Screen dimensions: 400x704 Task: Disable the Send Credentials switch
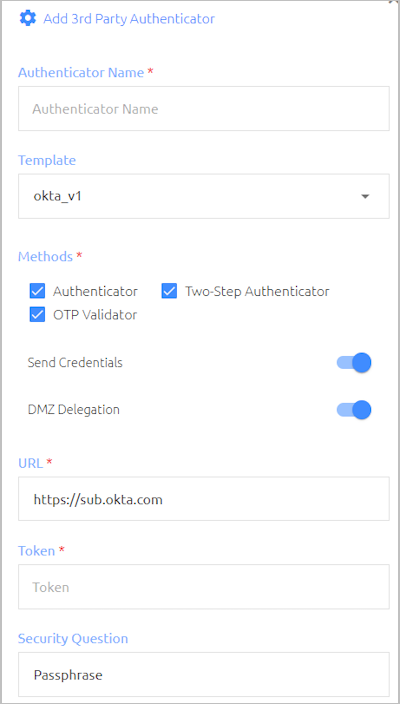354,363
